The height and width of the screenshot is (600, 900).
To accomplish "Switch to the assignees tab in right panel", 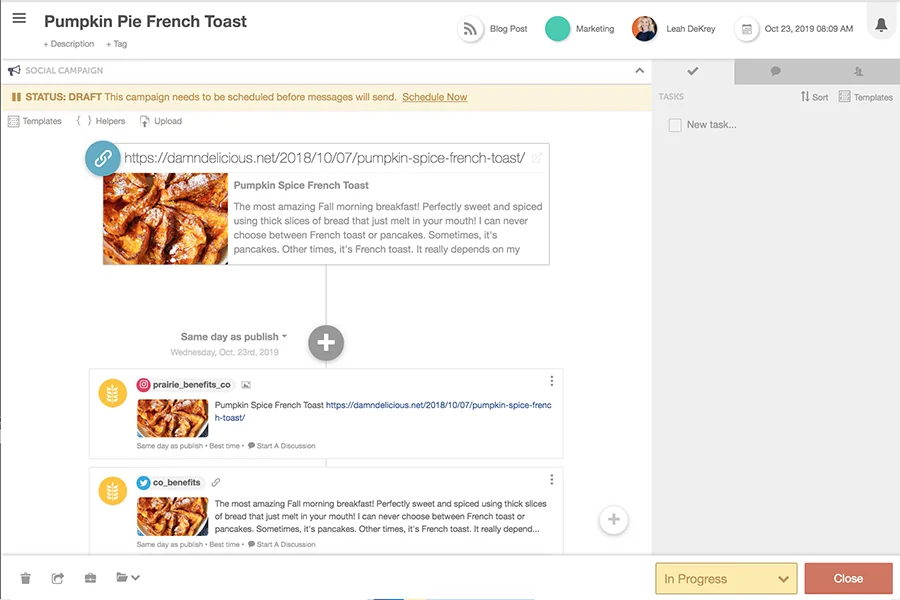I will (858, 71).
